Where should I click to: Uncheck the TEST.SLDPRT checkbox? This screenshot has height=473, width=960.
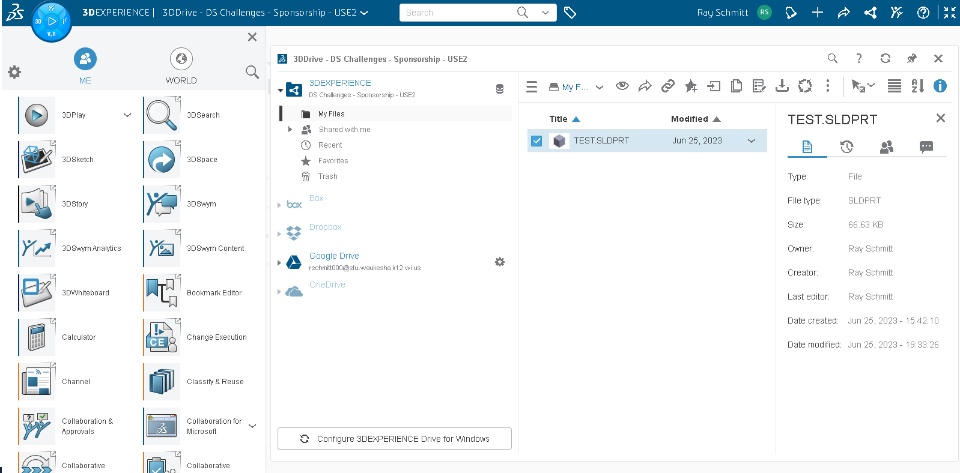[536, 141]
